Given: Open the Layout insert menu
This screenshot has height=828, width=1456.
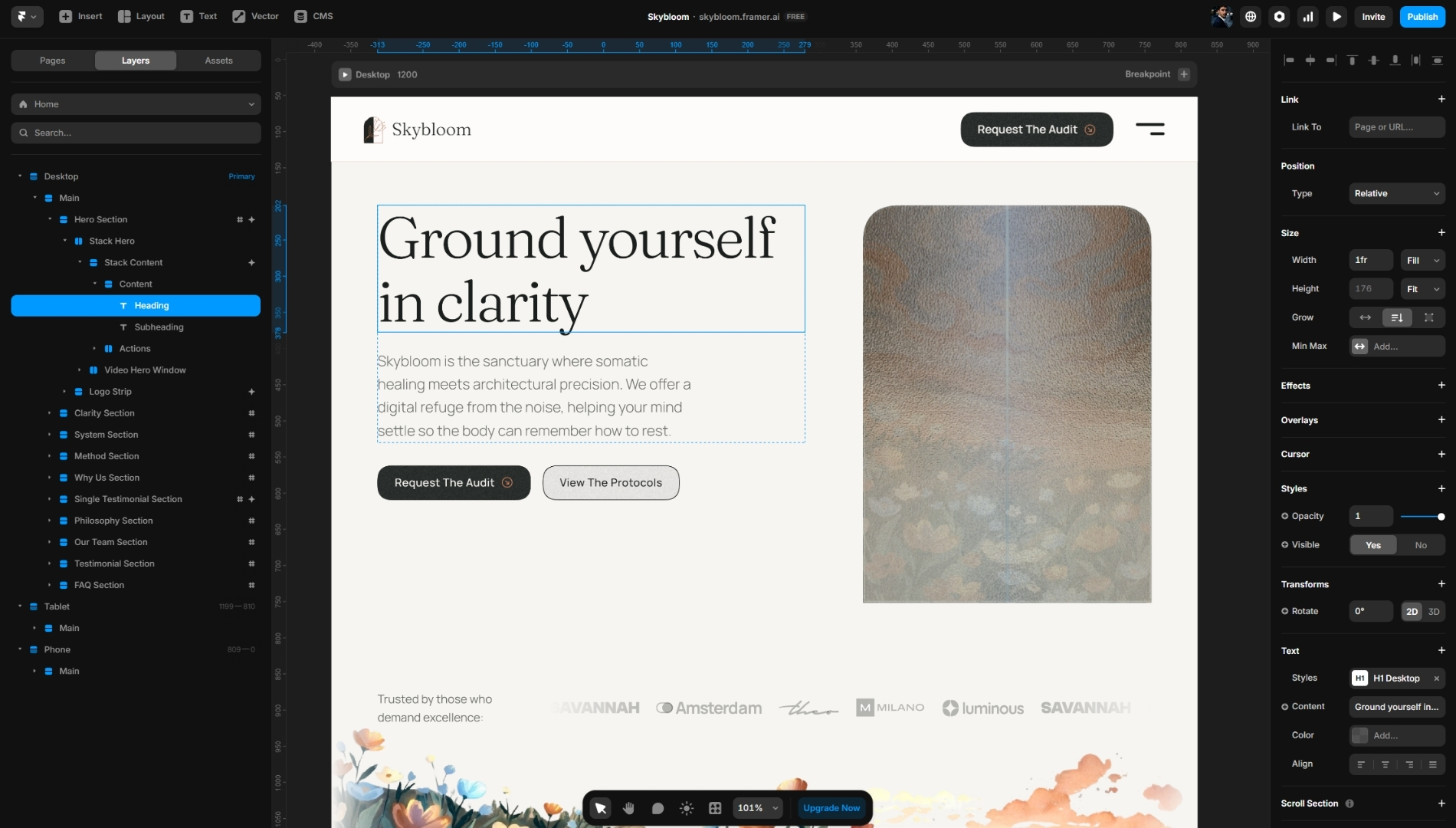Looking at the screenshot, I should [140, 16].
